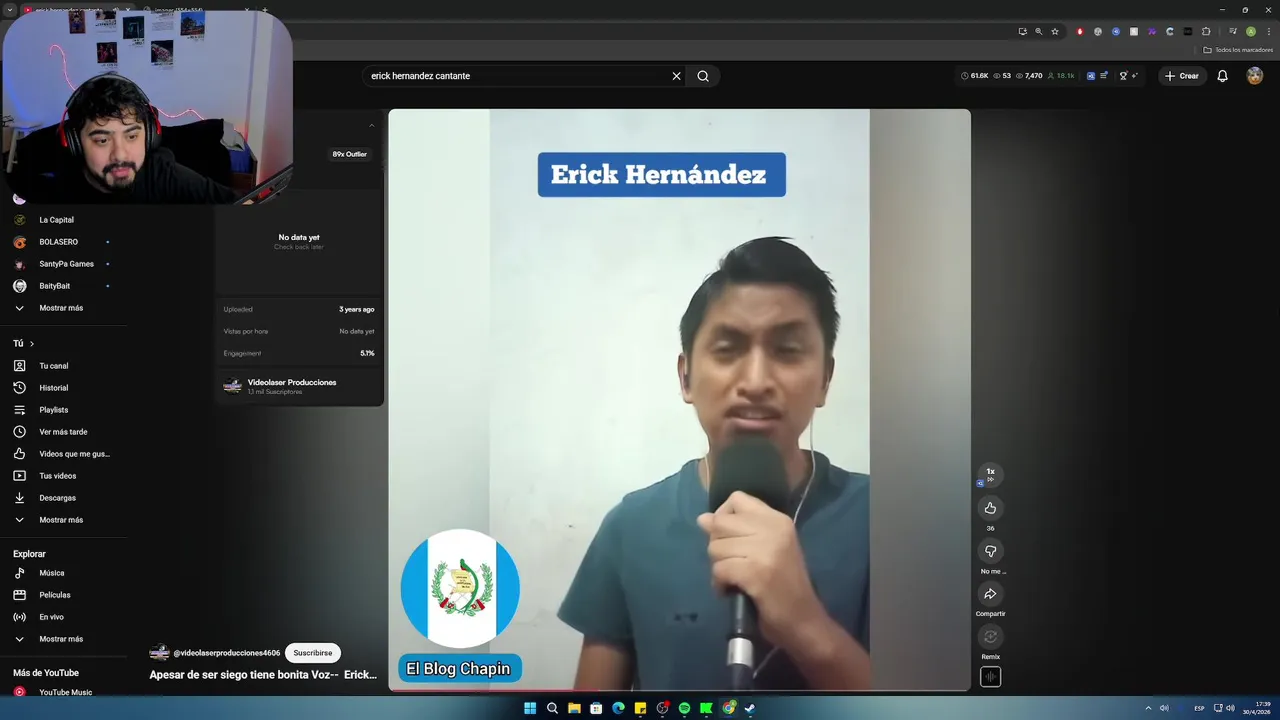Open the sound thumbnail below Remix
This screenshot has width=1280, height=720.
click(990, 677)
